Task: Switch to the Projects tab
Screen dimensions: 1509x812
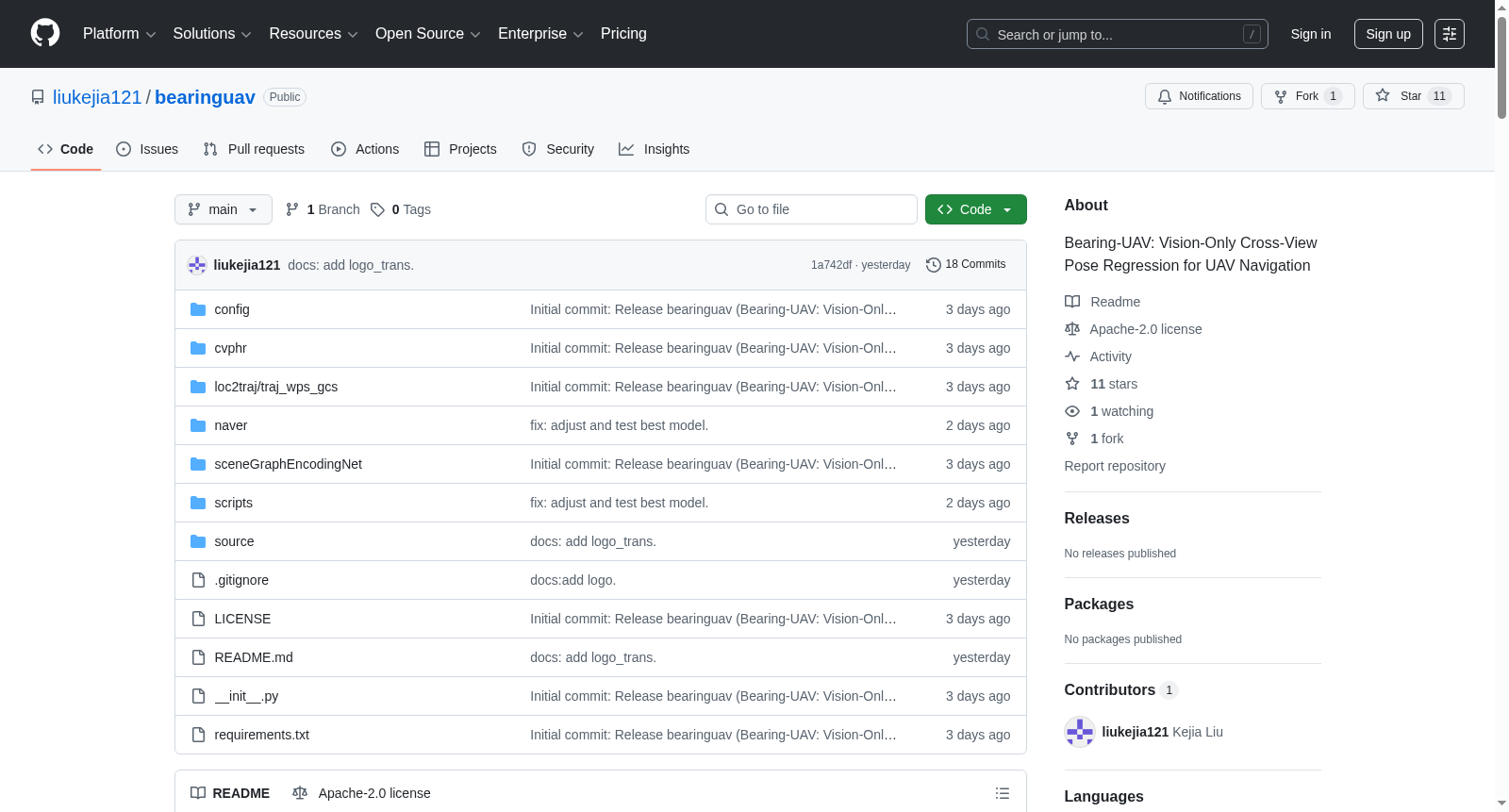Action: click(x=460, y=149)
